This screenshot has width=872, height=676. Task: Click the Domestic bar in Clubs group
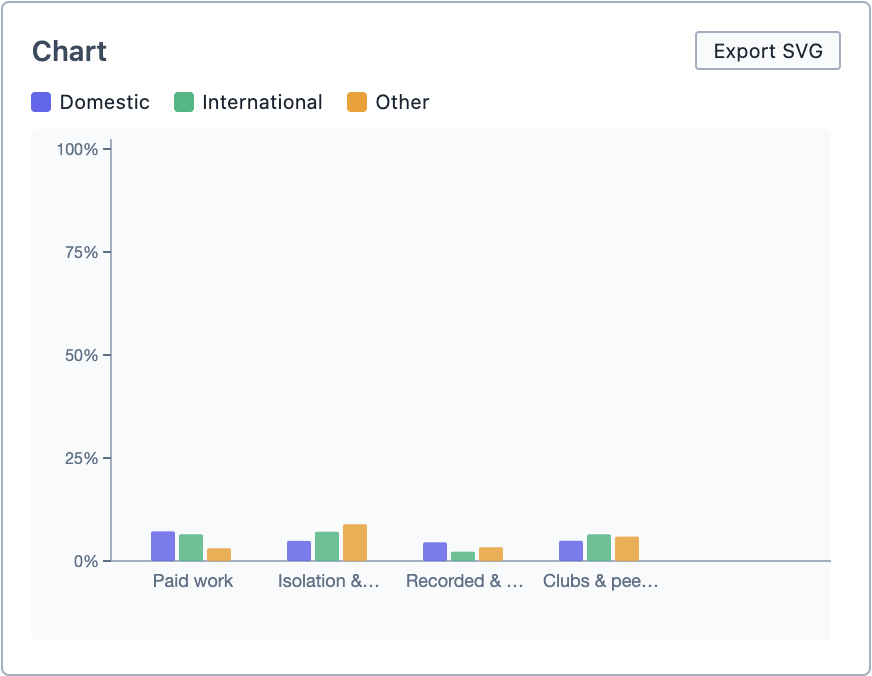[571, 551]
